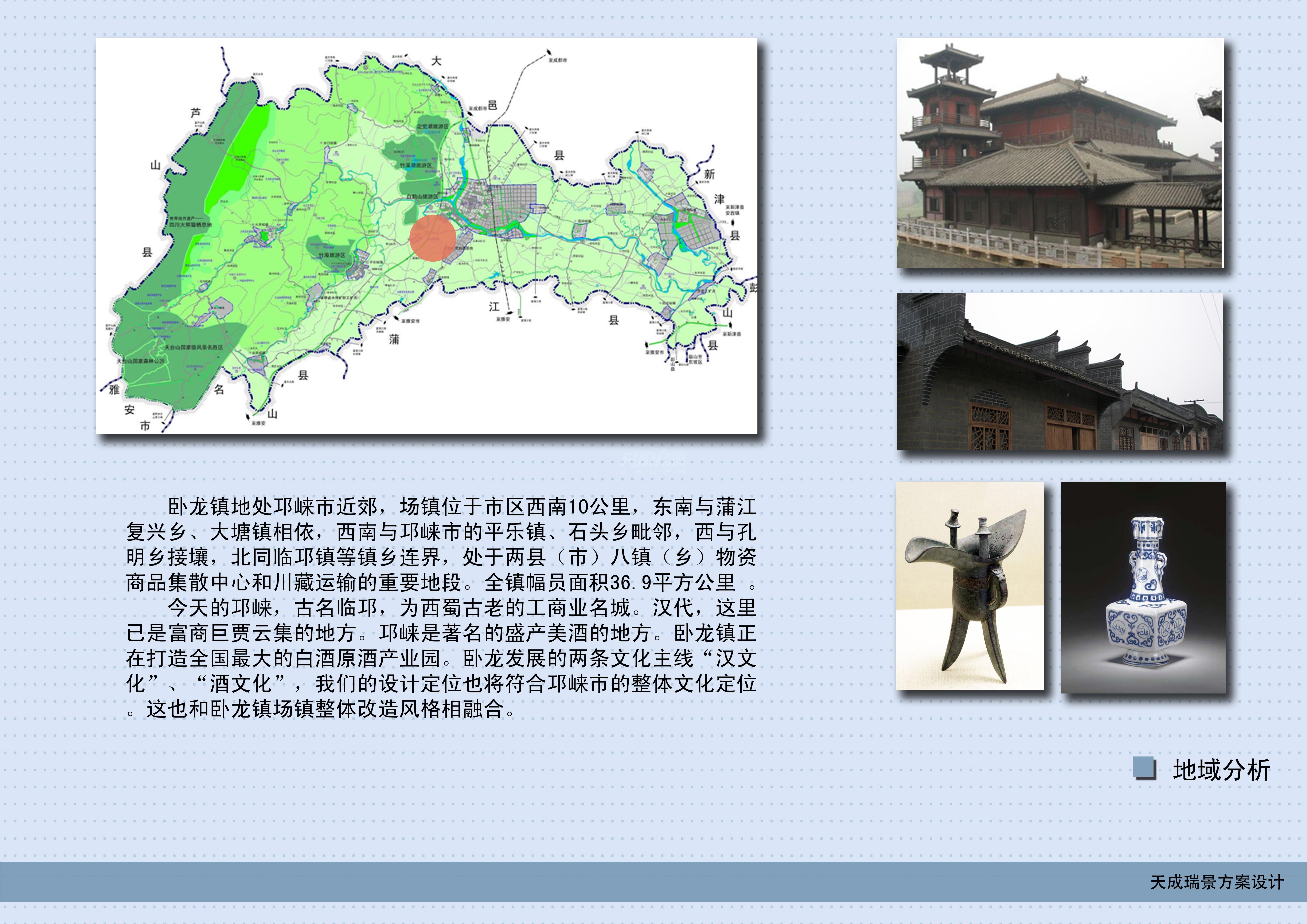Click the 竹溪湖旅游区 label on the map
Viewport: 1307px width, 924px height.
(x=415, y=166)
